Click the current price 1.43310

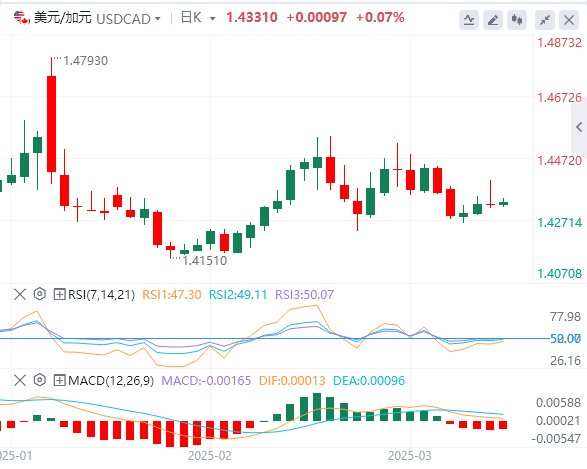pos(252,17)
